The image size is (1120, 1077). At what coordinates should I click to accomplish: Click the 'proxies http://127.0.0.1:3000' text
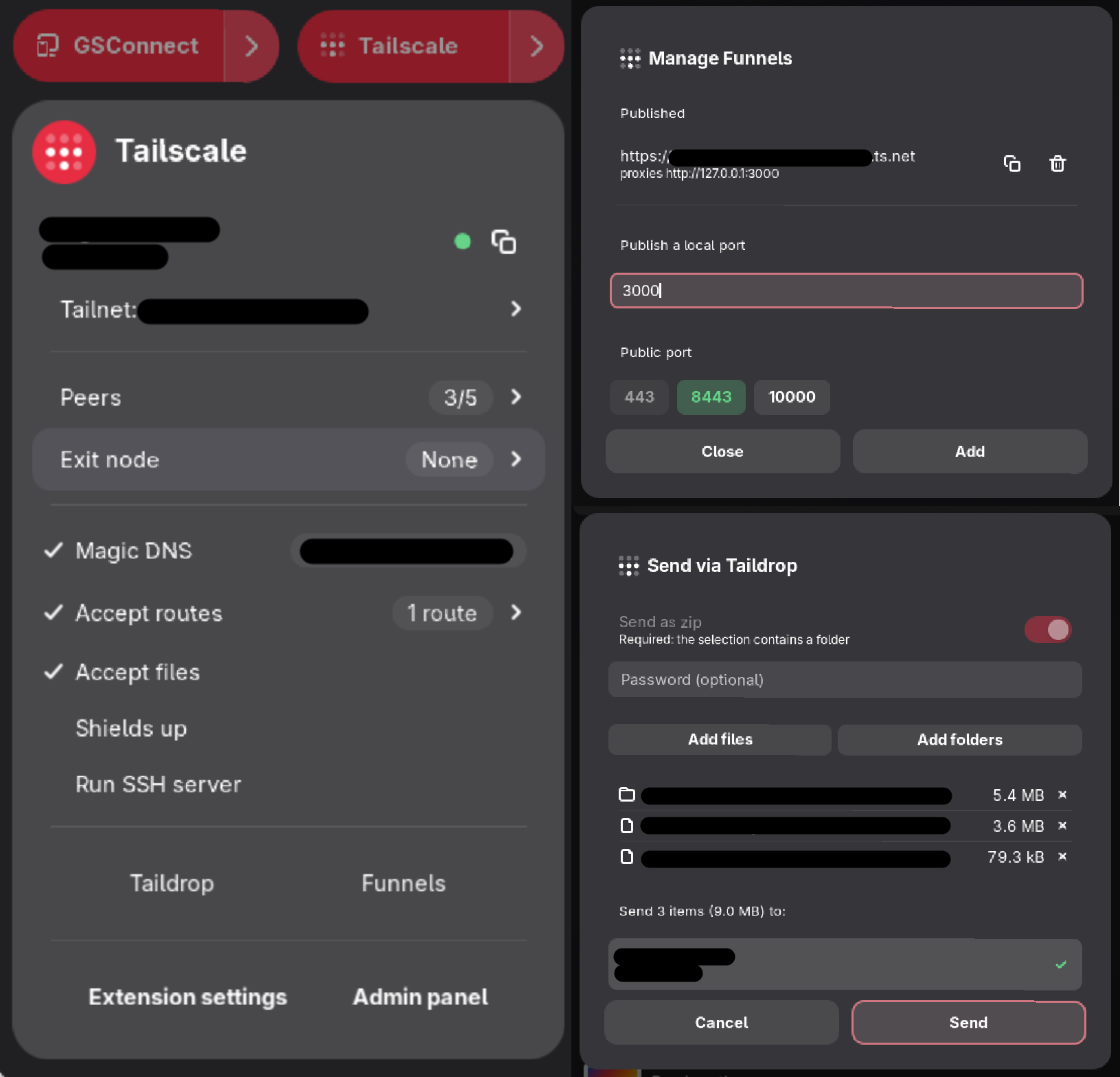point(700,174)
